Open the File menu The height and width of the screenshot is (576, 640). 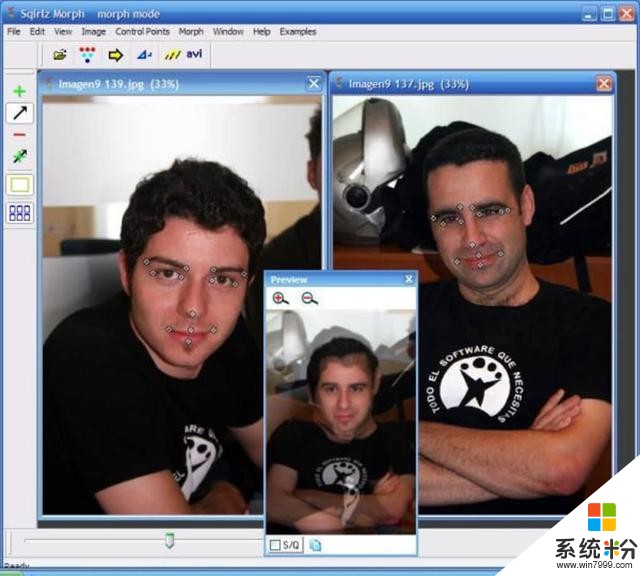click(13, 31)
